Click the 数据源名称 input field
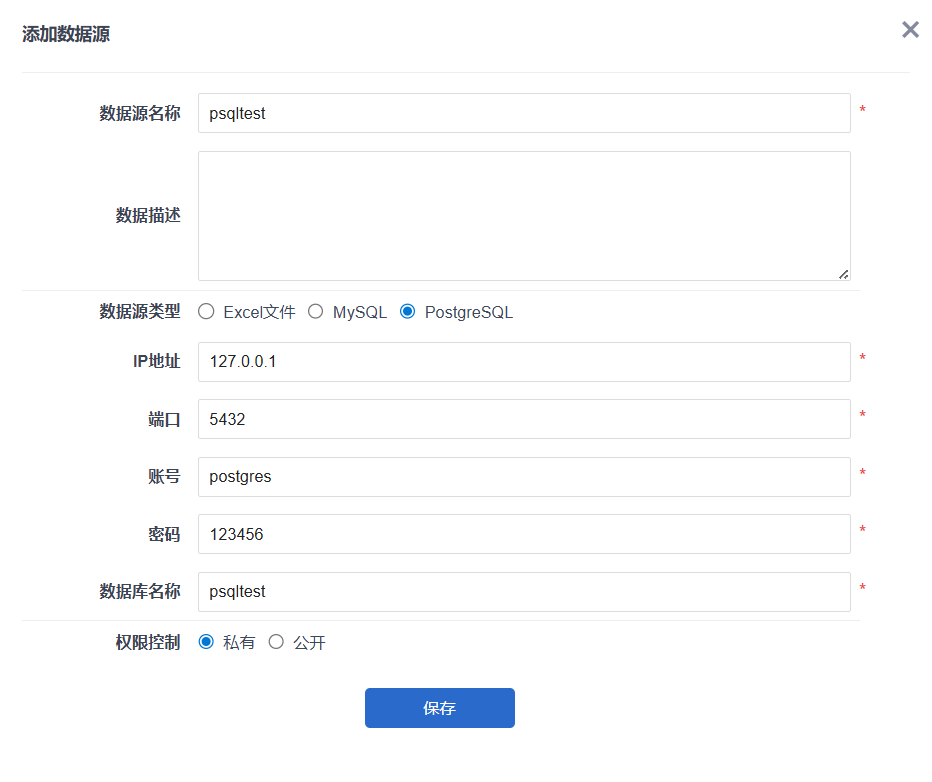 click(524, 113)
